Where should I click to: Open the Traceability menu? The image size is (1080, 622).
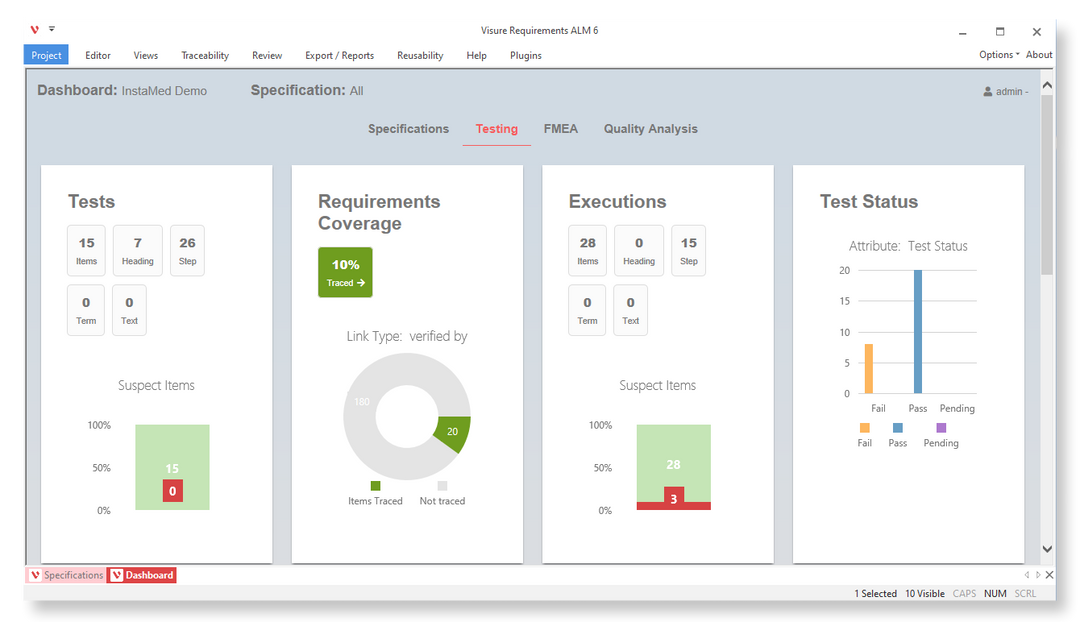(x=204, y=55)
